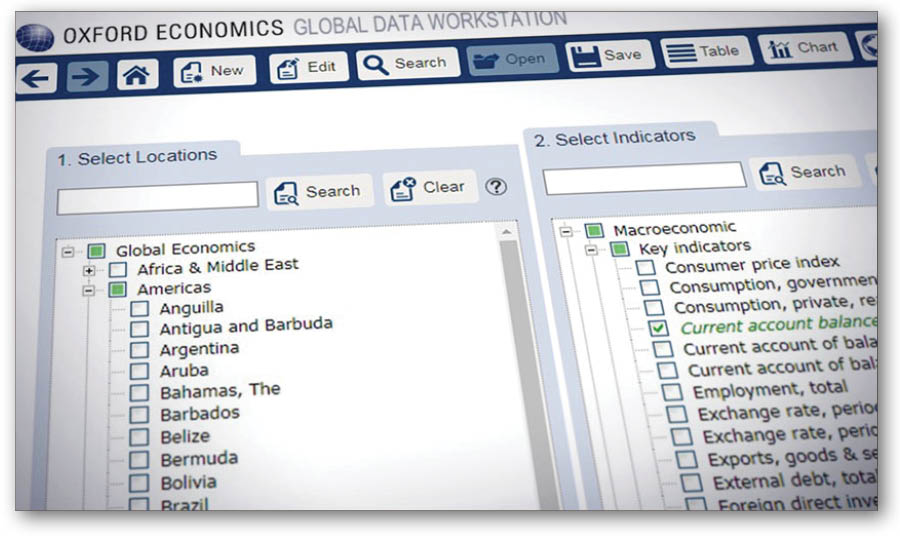Clear the location selection
The width and height of the screenshot is (900, 538).
pyautogui.click(x=430, y=188)
